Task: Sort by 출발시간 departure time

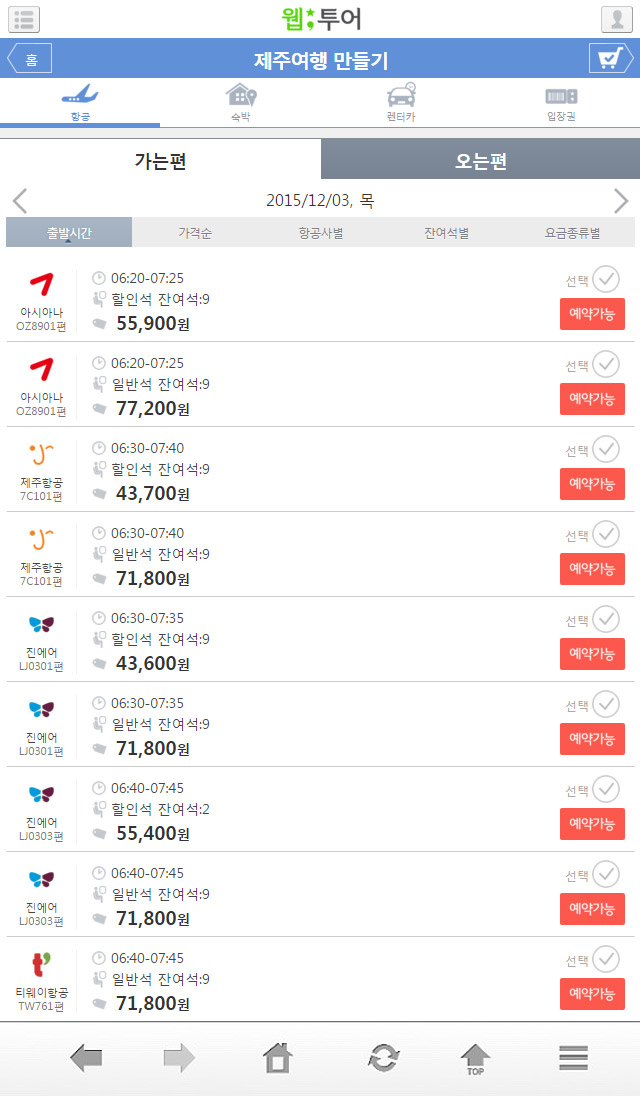Action: pyautogui.click(x=69, y=233)
